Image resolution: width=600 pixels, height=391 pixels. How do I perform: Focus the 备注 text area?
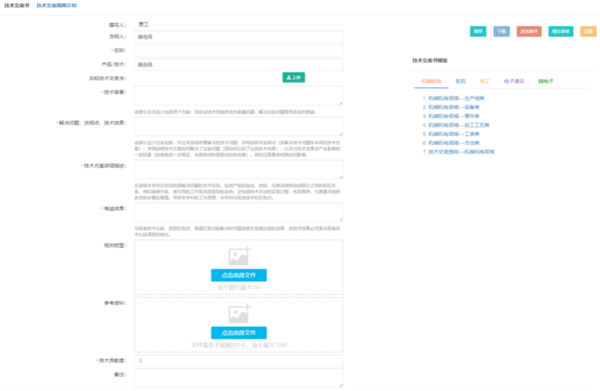pyautogui.click(x=238, y=378)
